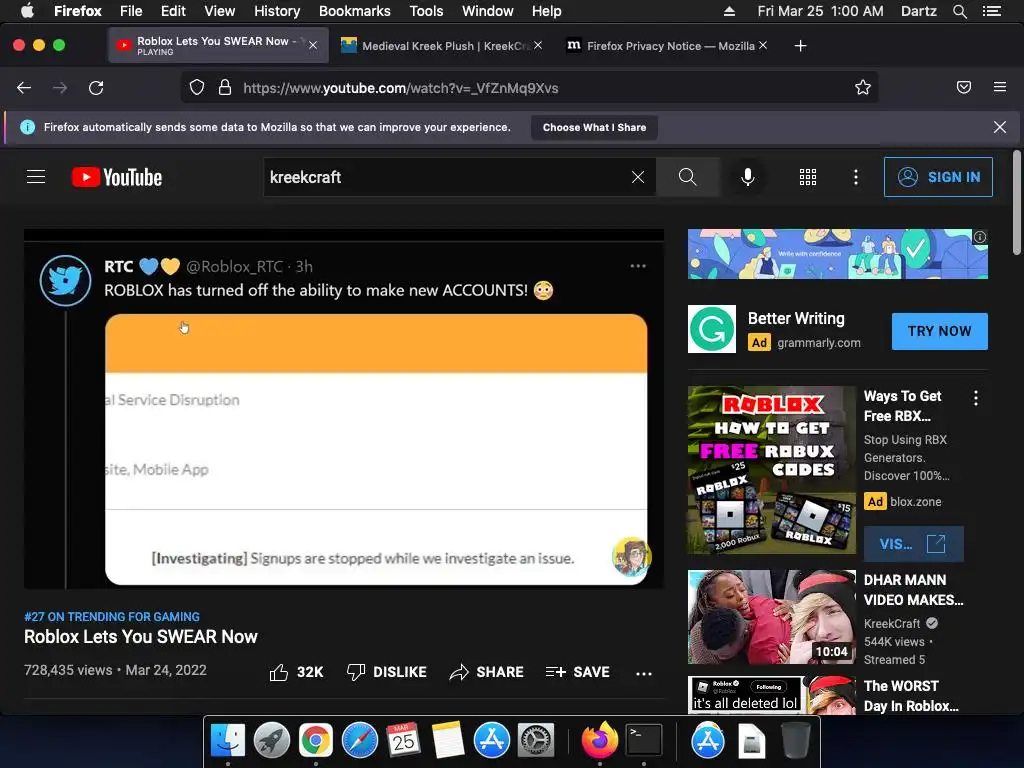Click the DISLIKE thumbs-down button

tap(387, 672)
